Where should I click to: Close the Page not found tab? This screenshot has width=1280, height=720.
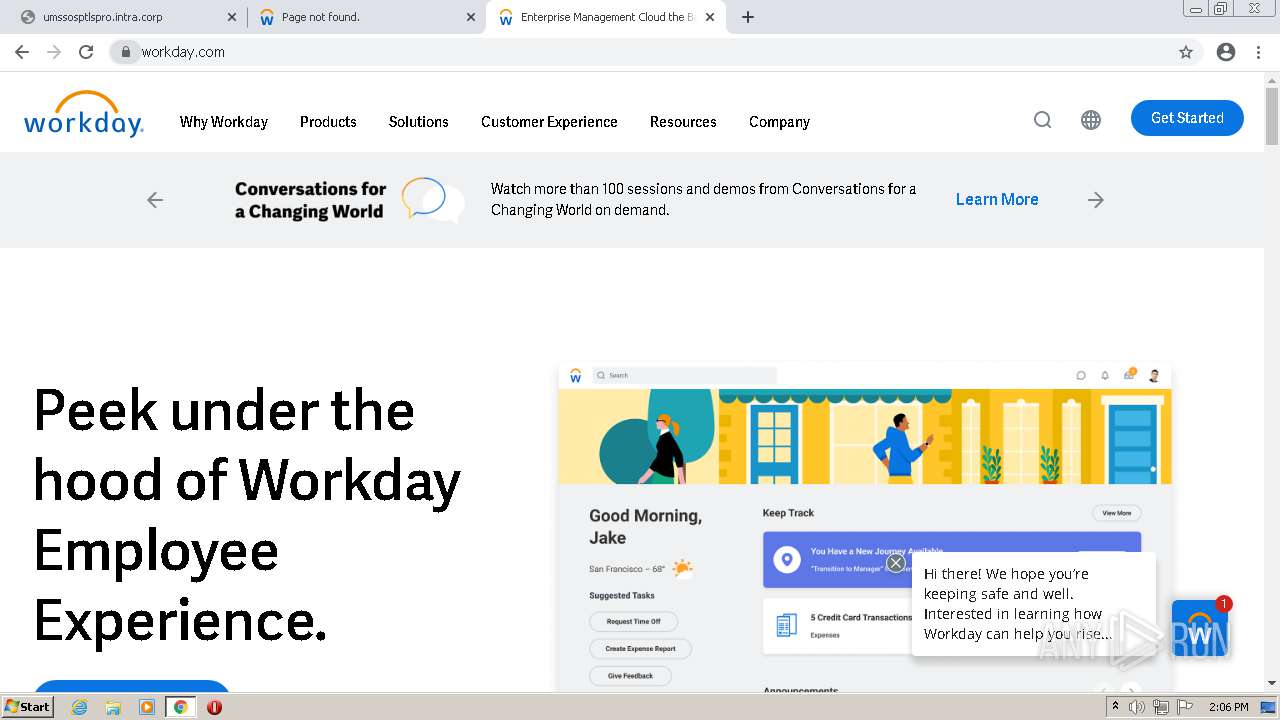click(x=471, y=17)
